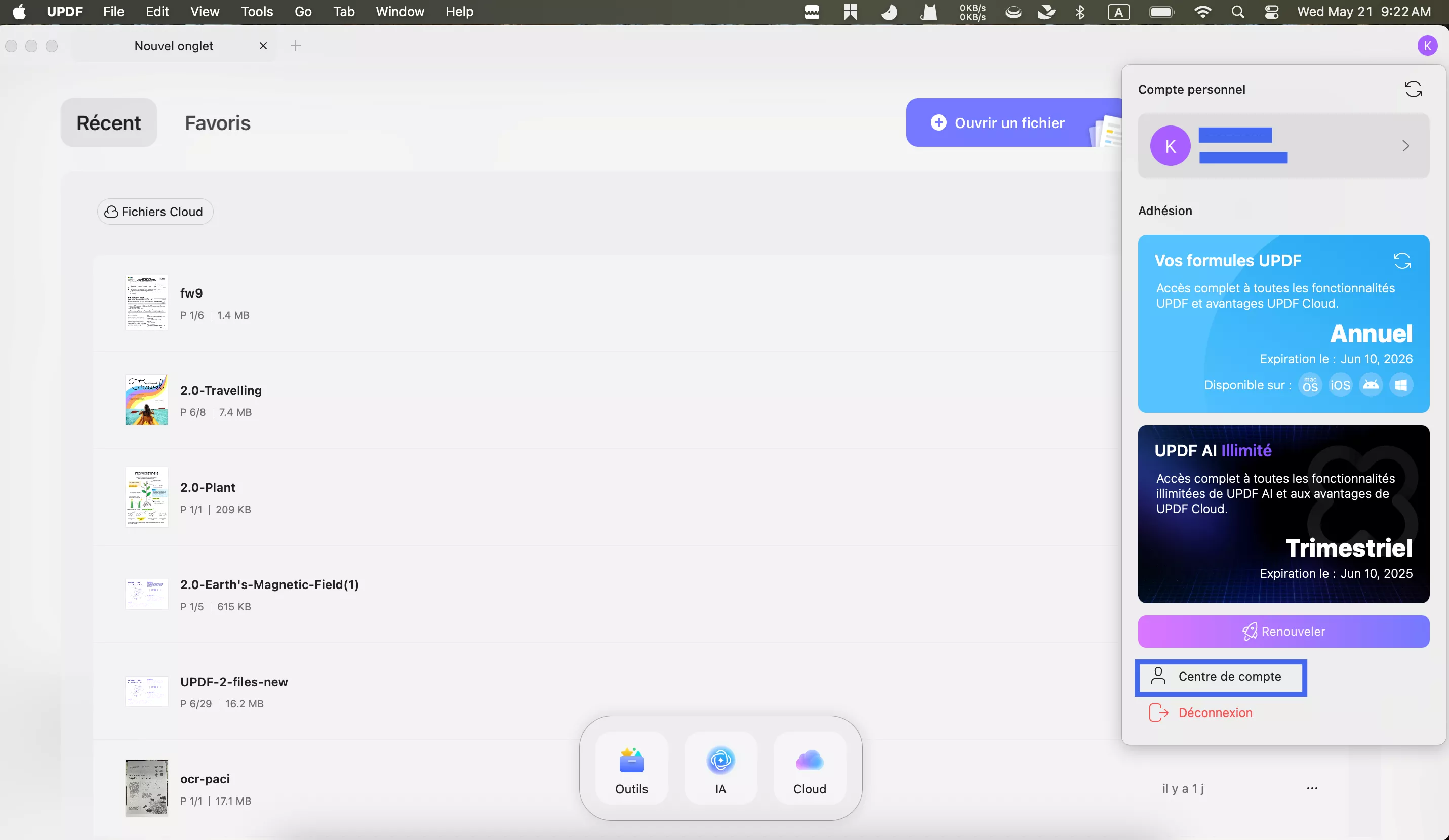
Task: Click the input source A icon
Action: (1118, 12)
